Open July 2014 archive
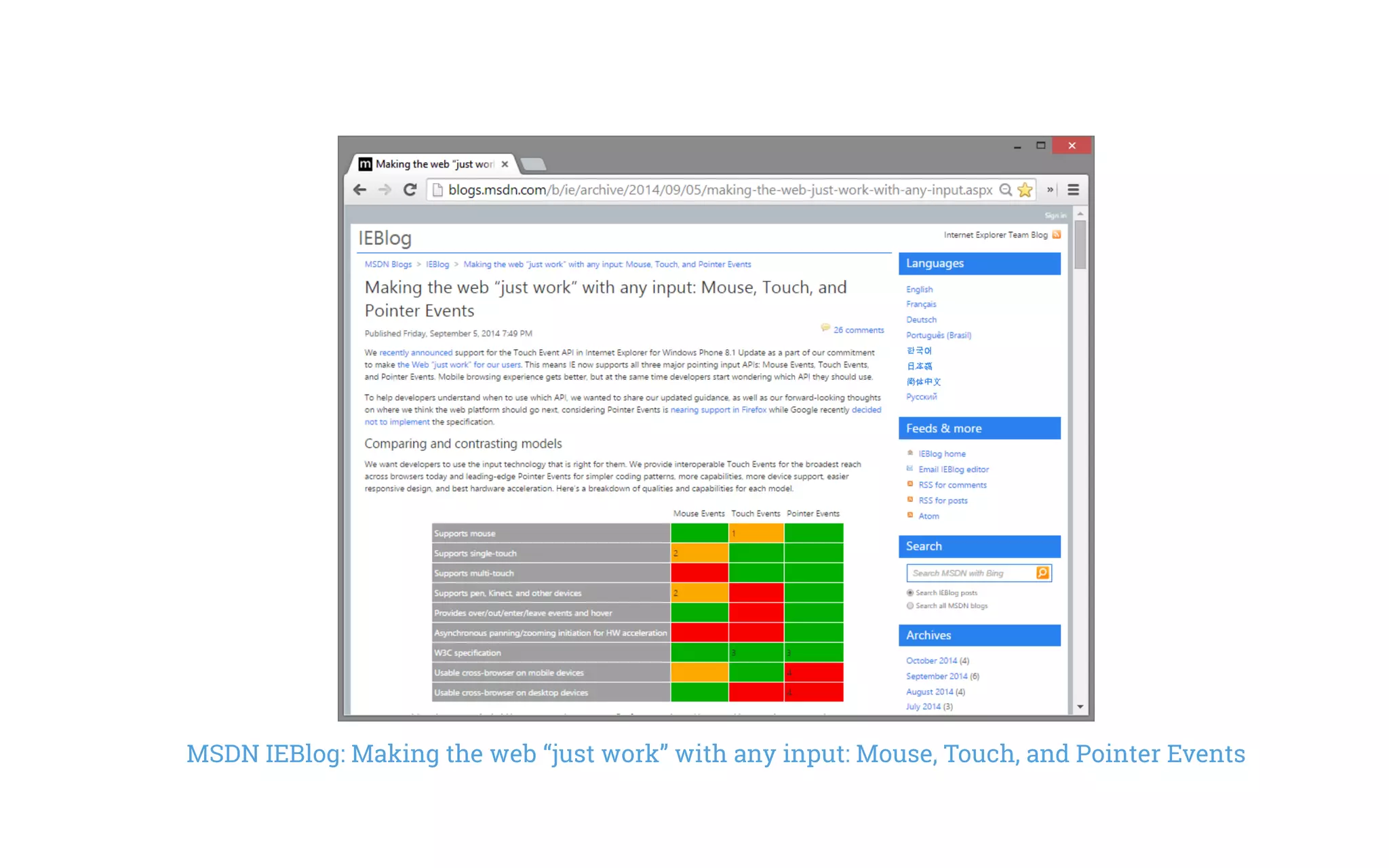Image resolution: width=1389 pixels, height=868 pixels. coord(923,707)
